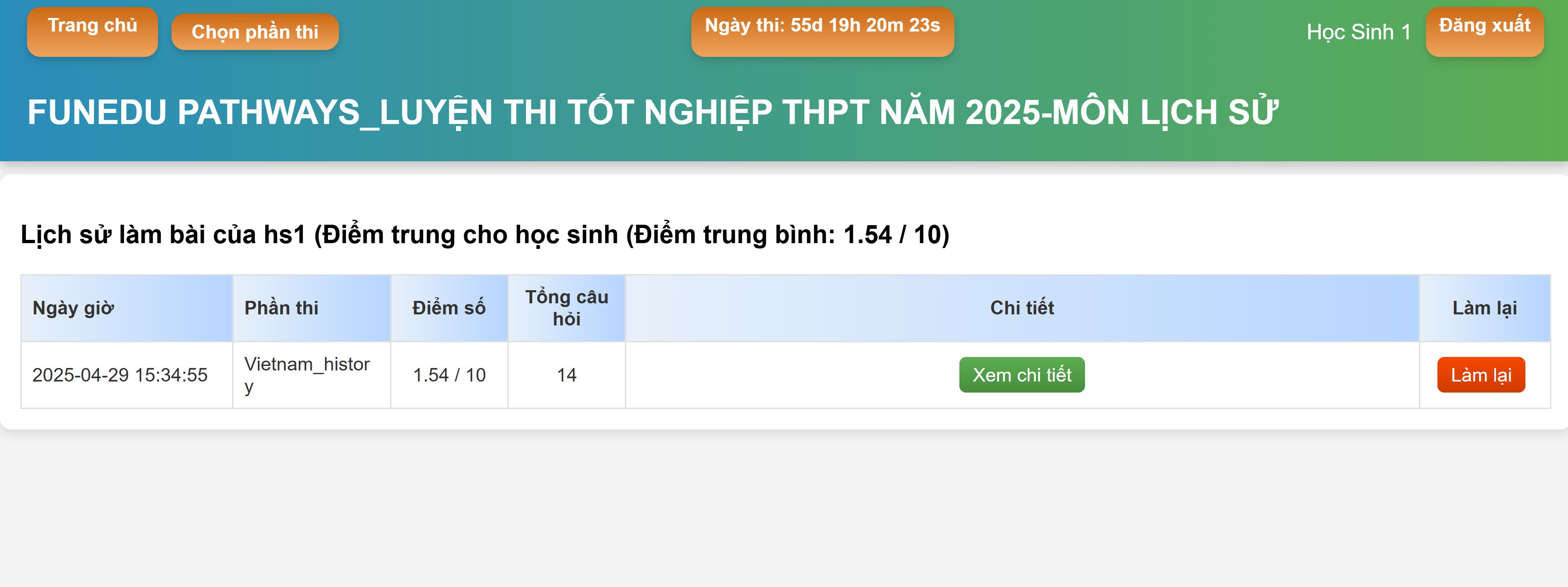Click the 1.54 / 10 score cell
This screenshot has height=587, width=1568.
tap(449, 375)
